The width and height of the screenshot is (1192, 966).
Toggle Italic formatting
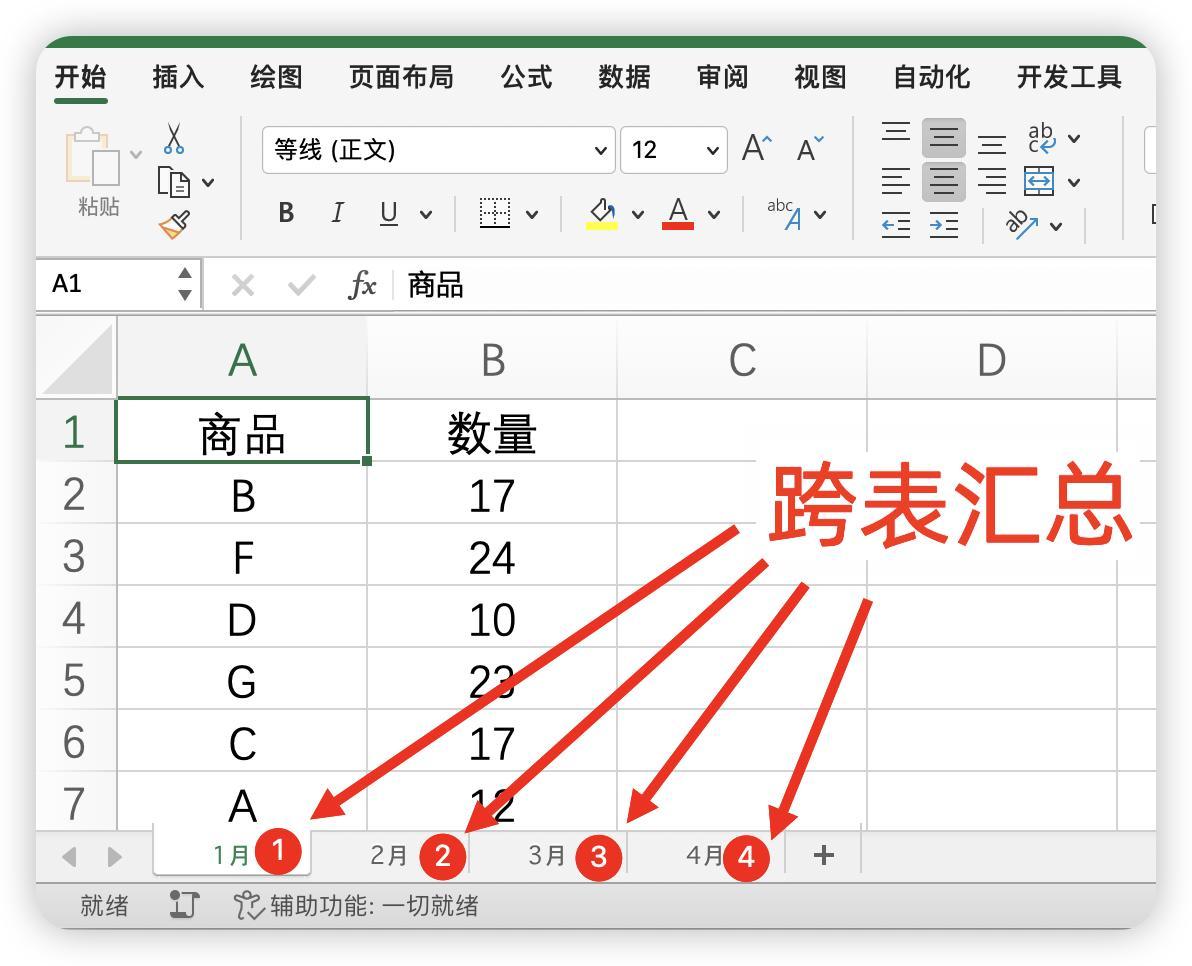pyautogui.click(x=337, y=213)
